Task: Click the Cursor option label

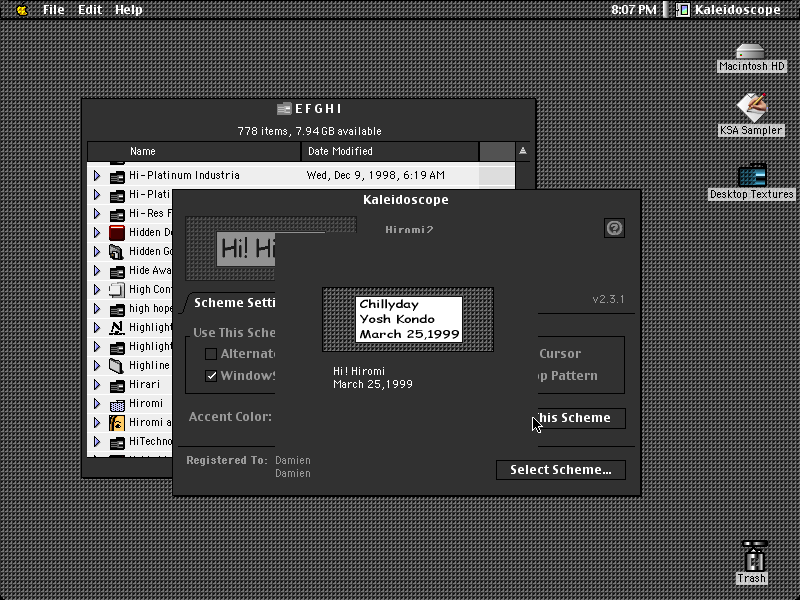Action: [x=560, y=354]
